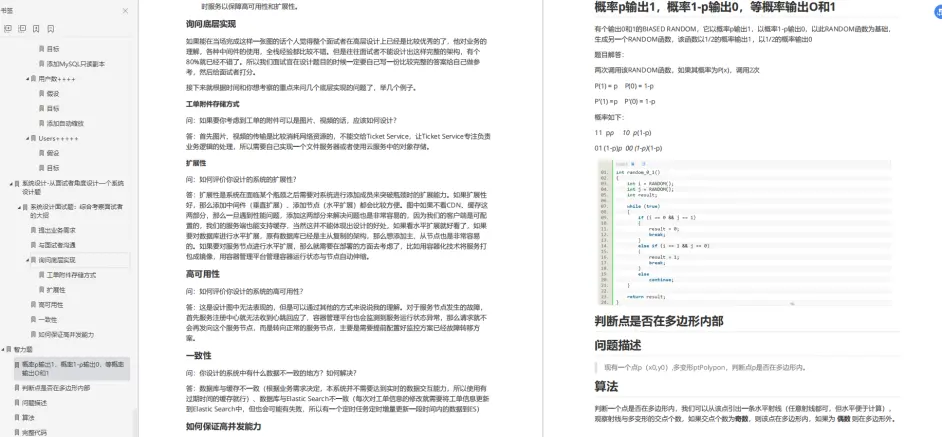
Task: Collapse the Users+++++ bookmark node
Action: click(27, 138)
